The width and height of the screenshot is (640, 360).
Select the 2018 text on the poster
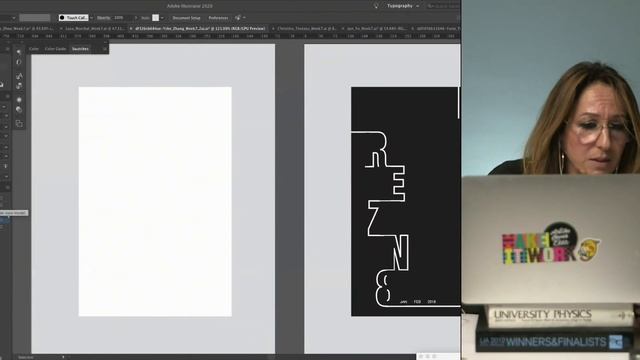pyautogui.click(x=431, y=302)
